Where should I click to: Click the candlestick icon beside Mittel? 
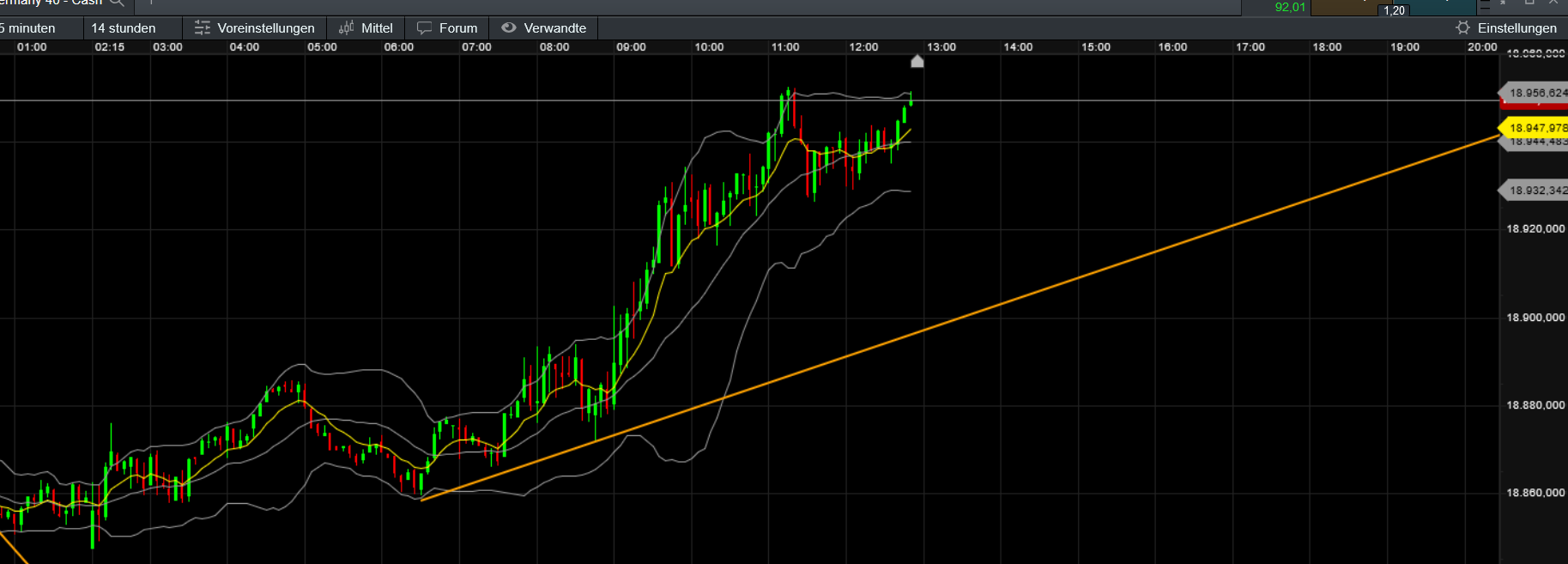pos(347,28)
